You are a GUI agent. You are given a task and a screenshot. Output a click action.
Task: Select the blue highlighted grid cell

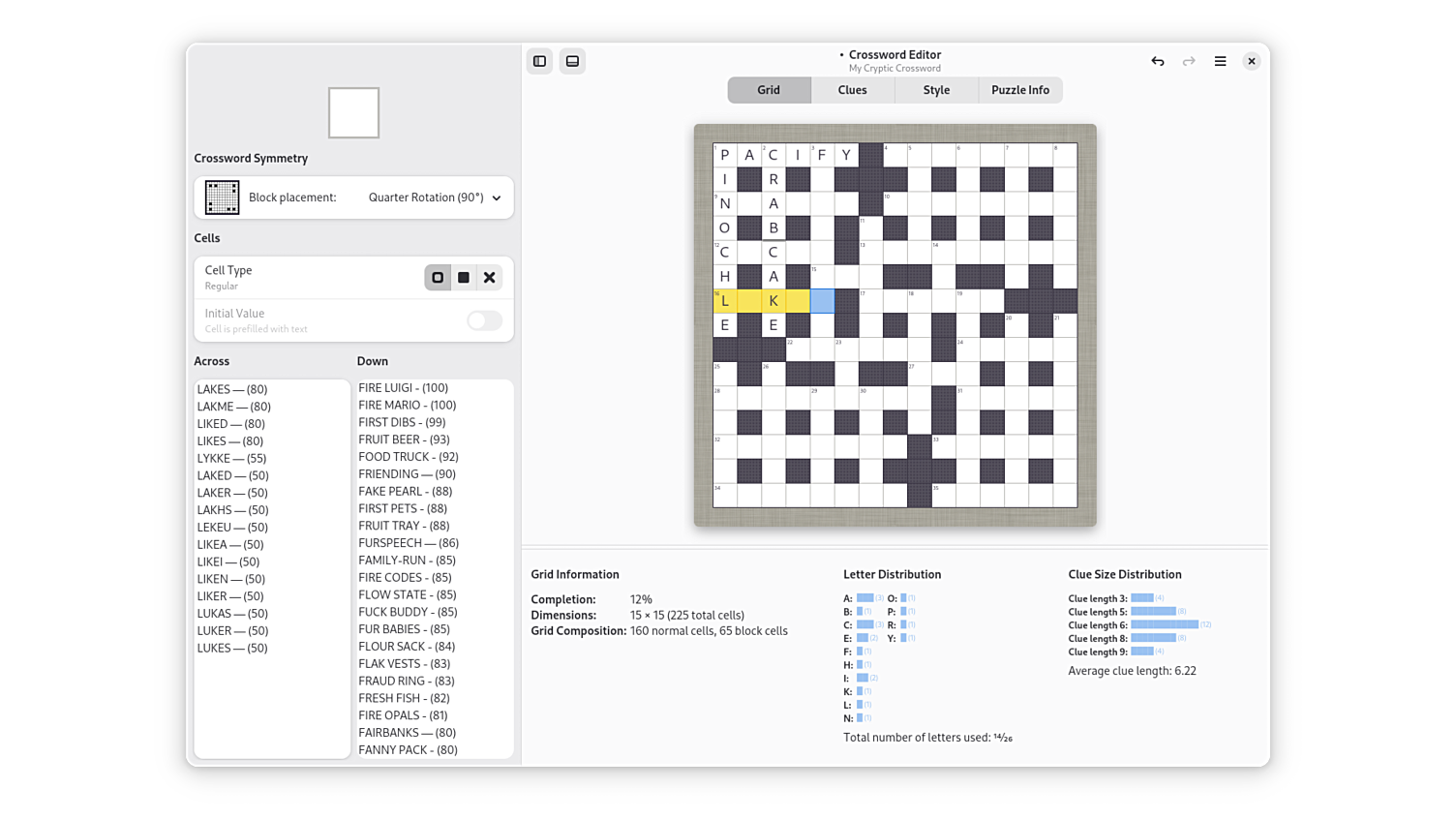pos(822,301)
